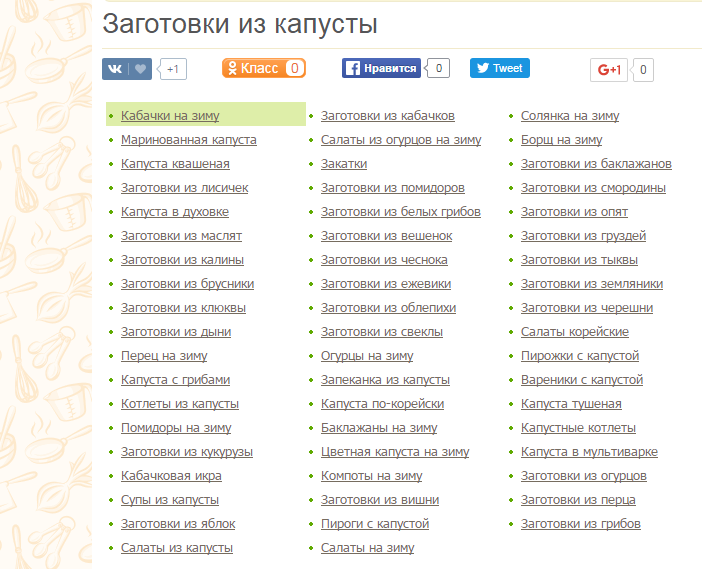Open Борщ на зиму recipes
This screenshot has height=569, width=702.
(561, 140)
